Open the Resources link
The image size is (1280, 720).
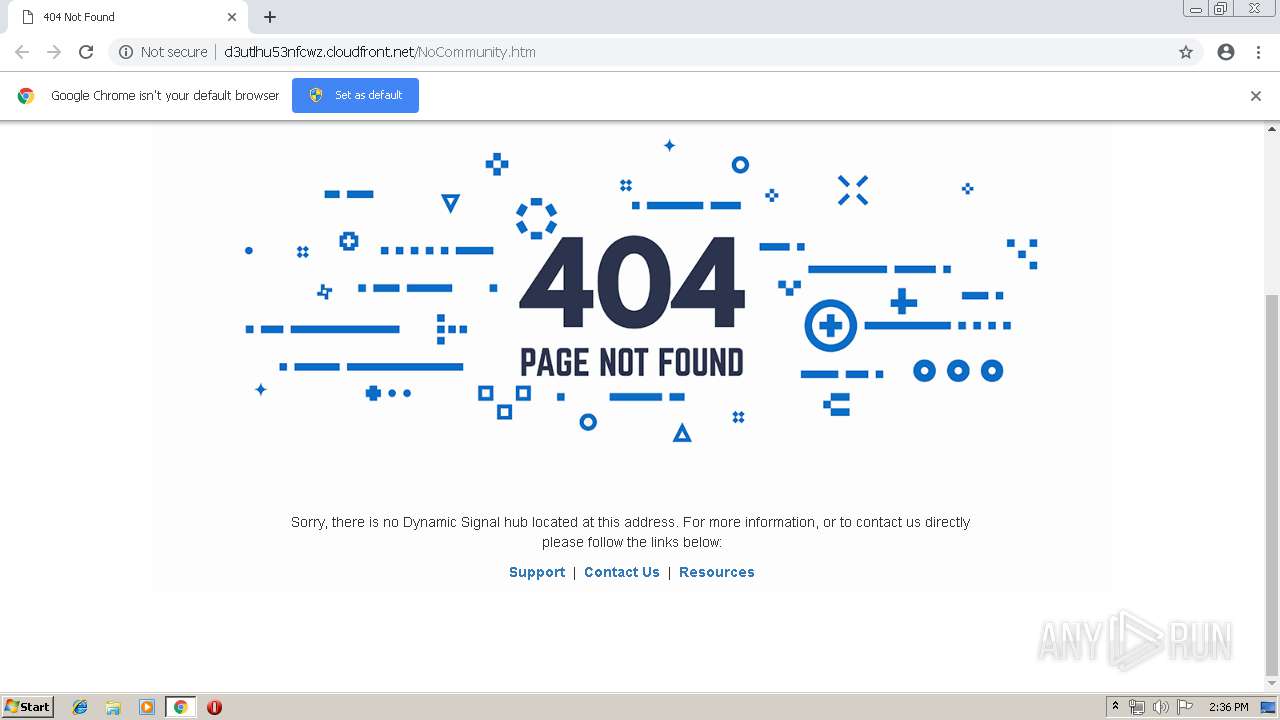[717, 572]
